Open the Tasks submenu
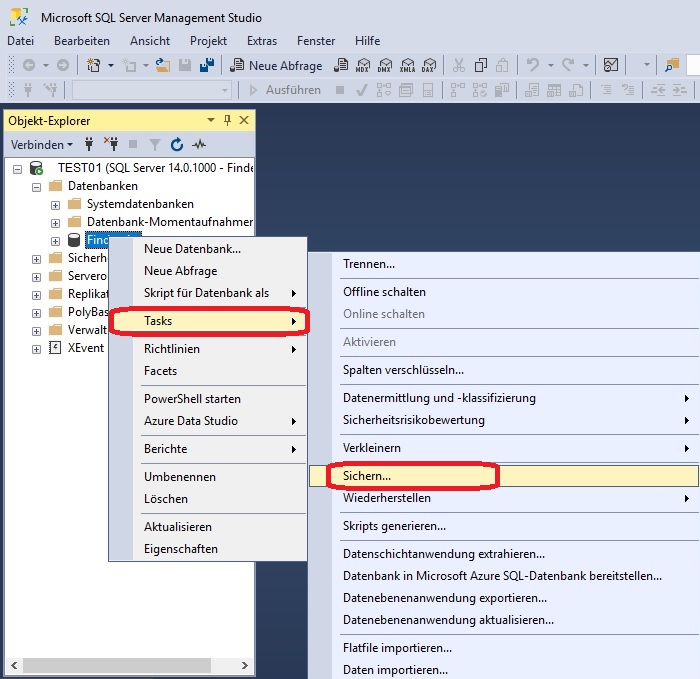700x679 pixels. (208, 321)
